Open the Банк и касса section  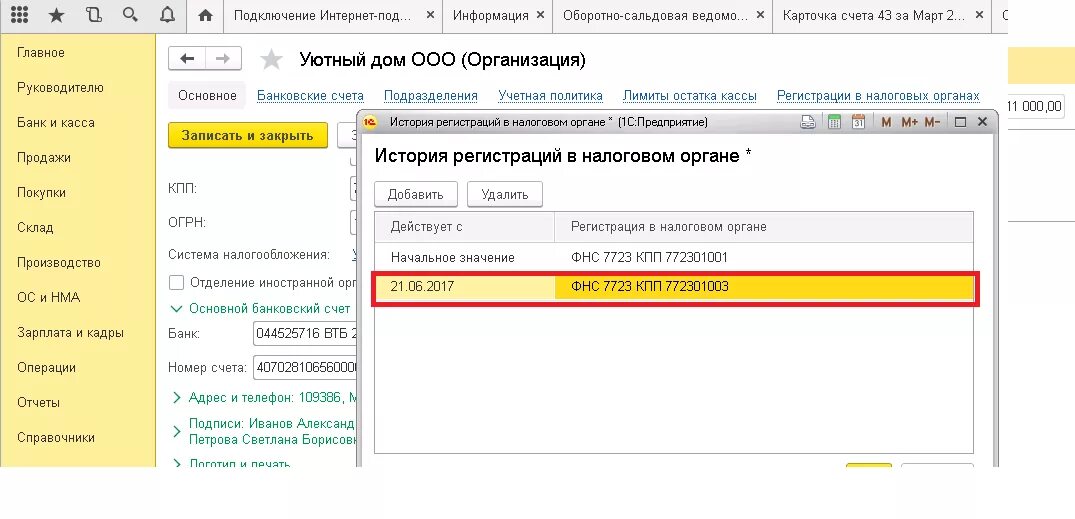tap(56, 123)
